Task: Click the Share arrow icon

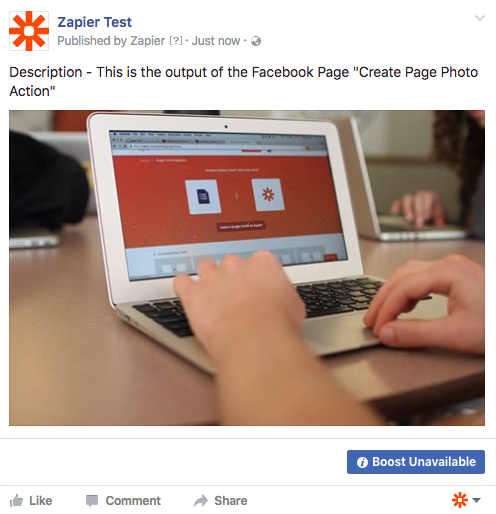Action: tap(201, 501)
